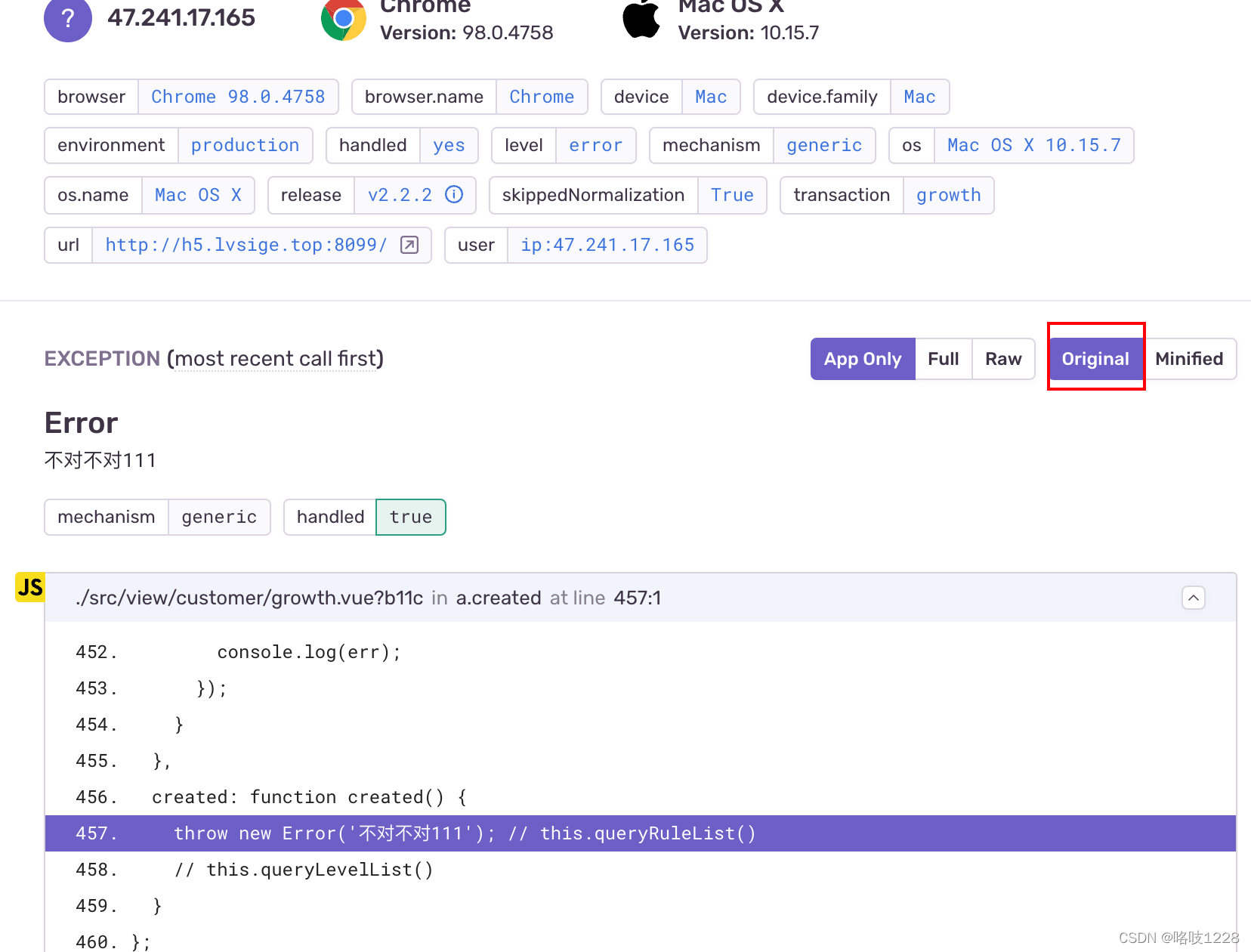Click browser.name Chrome tag value
Screen dimensions: 1251x952
tap(542, 97)
